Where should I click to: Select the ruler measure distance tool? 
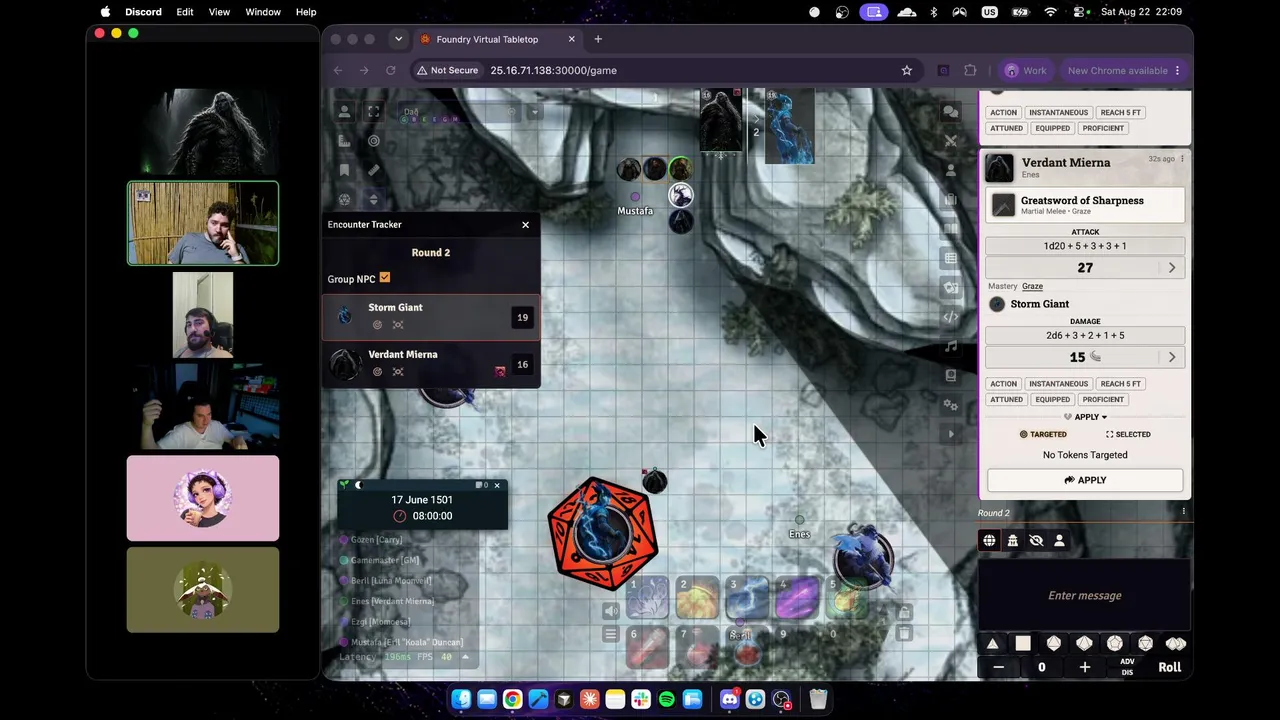[x=373, y=170]
